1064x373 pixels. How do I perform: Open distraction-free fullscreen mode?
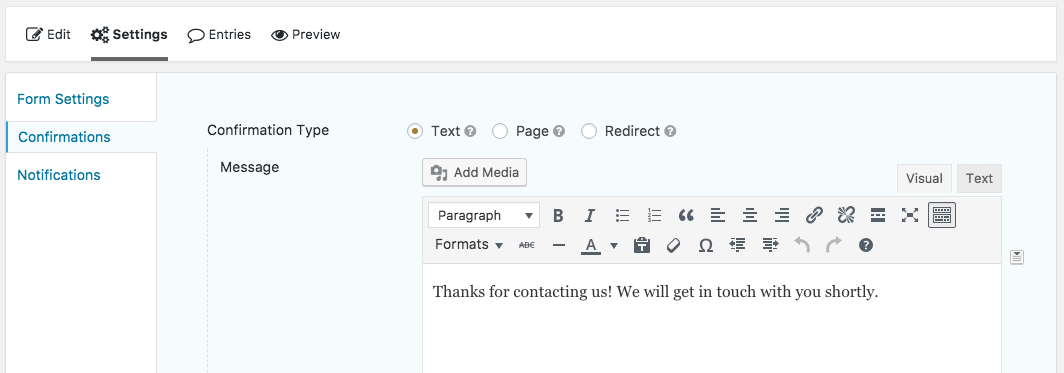[x=909, y=216]
